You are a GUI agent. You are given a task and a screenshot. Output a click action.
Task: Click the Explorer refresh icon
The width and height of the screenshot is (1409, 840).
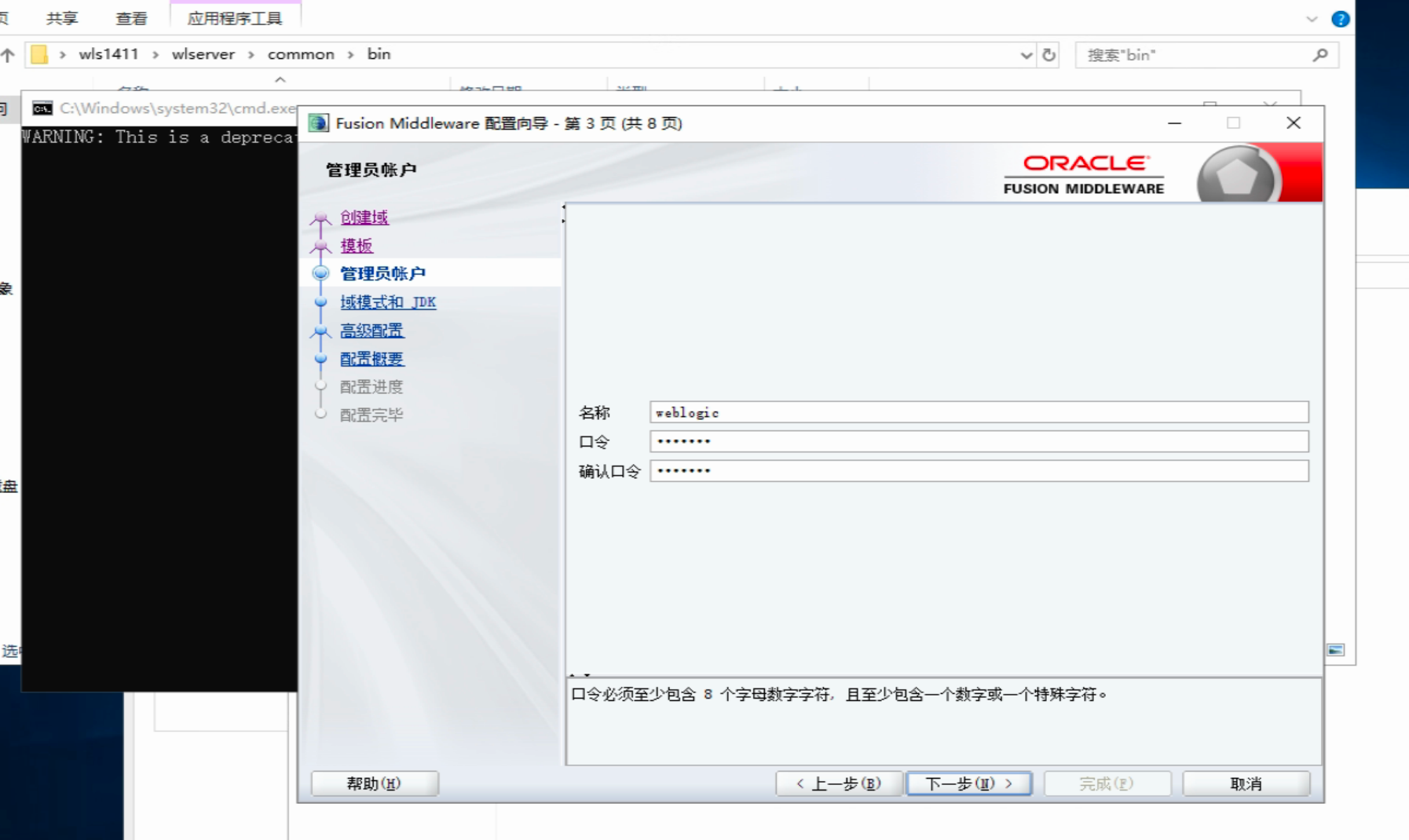click(1049, 55)
